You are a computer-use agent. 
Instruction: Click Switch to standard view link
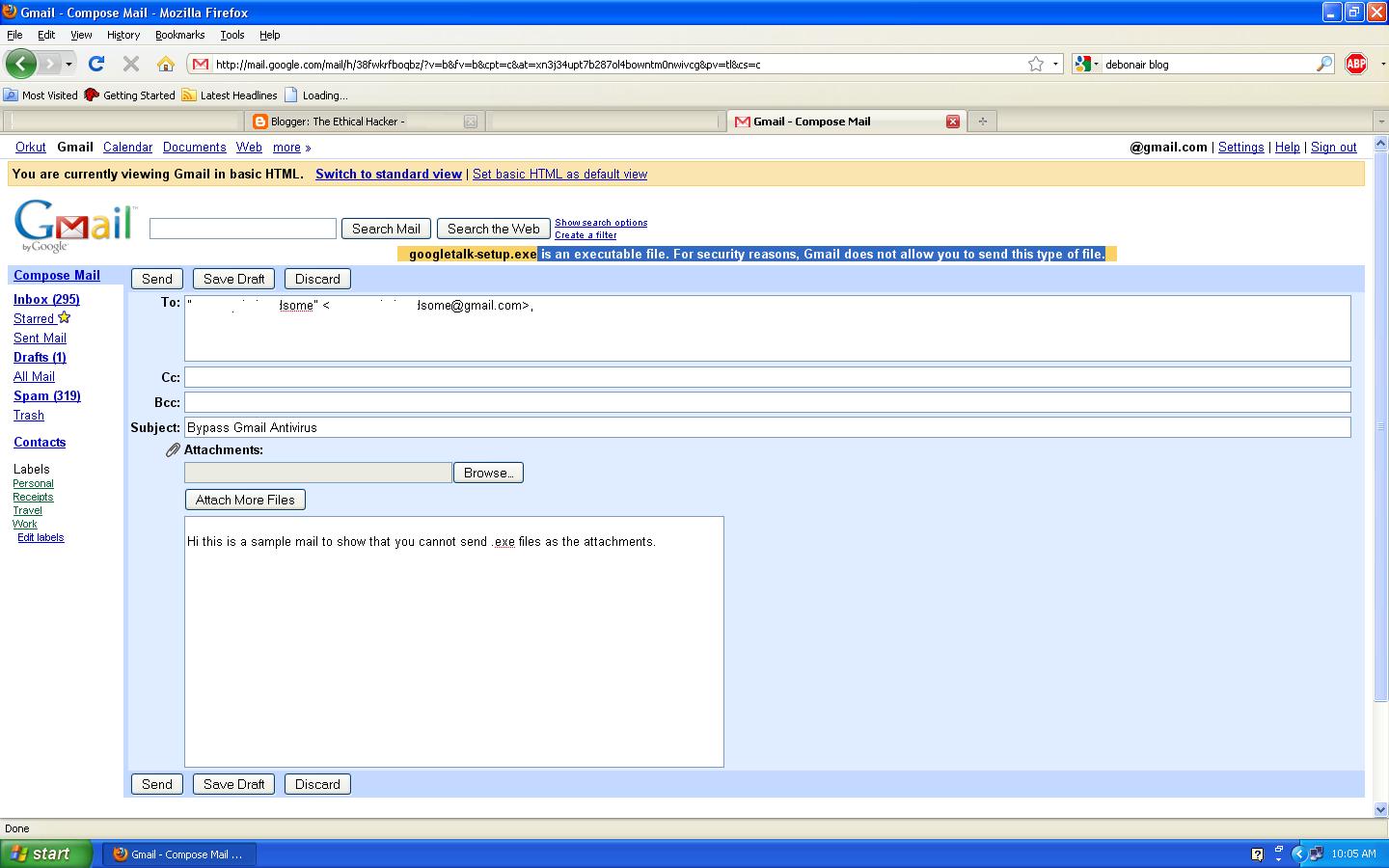(x=388, y=174)
